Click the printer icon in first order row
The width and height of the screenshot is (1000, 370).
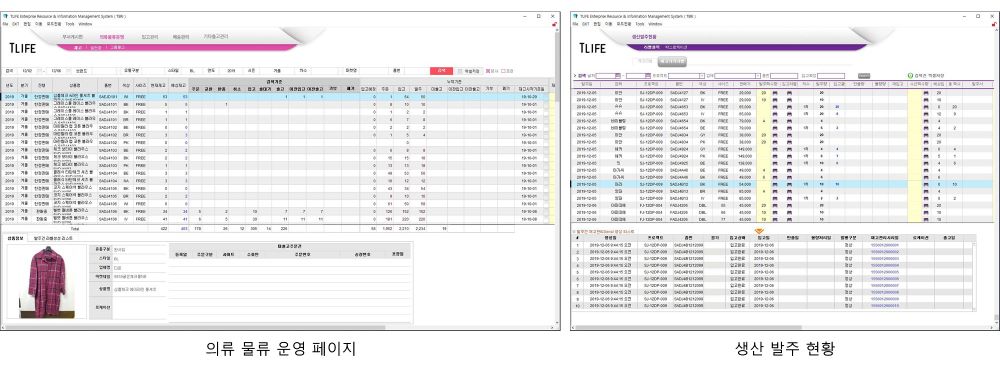[775, 92]
